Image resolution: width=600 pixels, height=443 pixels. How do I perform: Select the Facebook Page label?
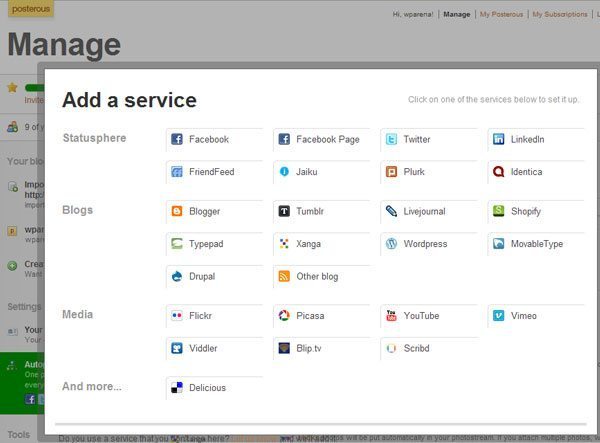pyautogui.click(x=328, y=139)
